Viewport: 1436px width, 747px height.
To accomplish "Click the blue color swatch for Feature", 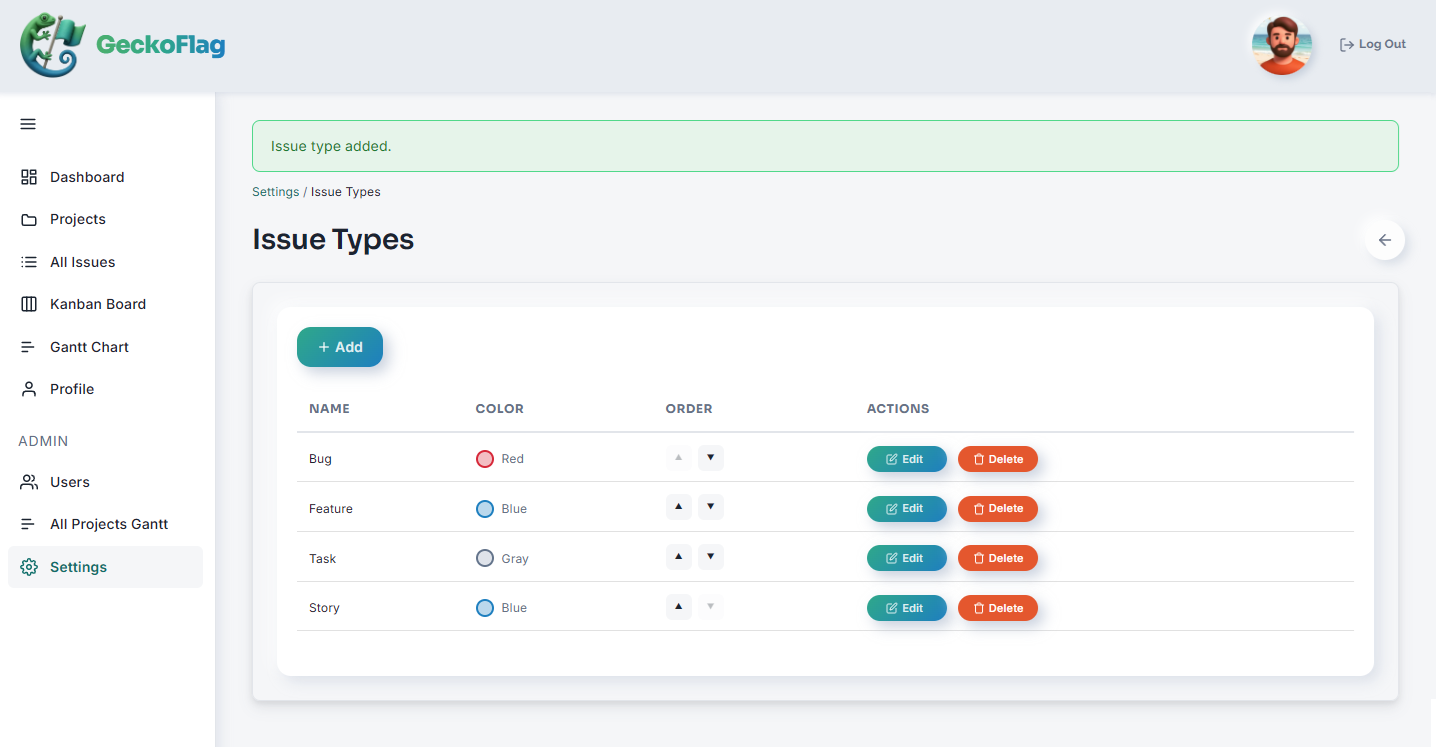I will (x=485, y=509).
